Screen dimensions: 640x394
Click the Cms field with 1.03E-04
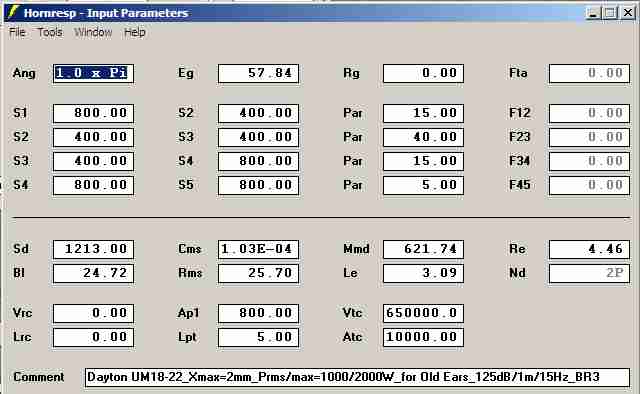click(x=258, y=249)
